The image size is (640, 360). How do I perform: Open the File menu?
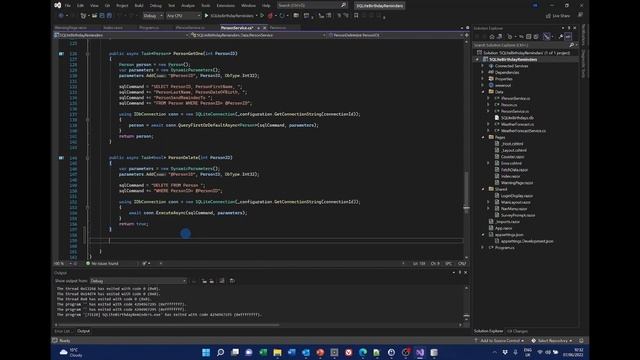point(68,5)
